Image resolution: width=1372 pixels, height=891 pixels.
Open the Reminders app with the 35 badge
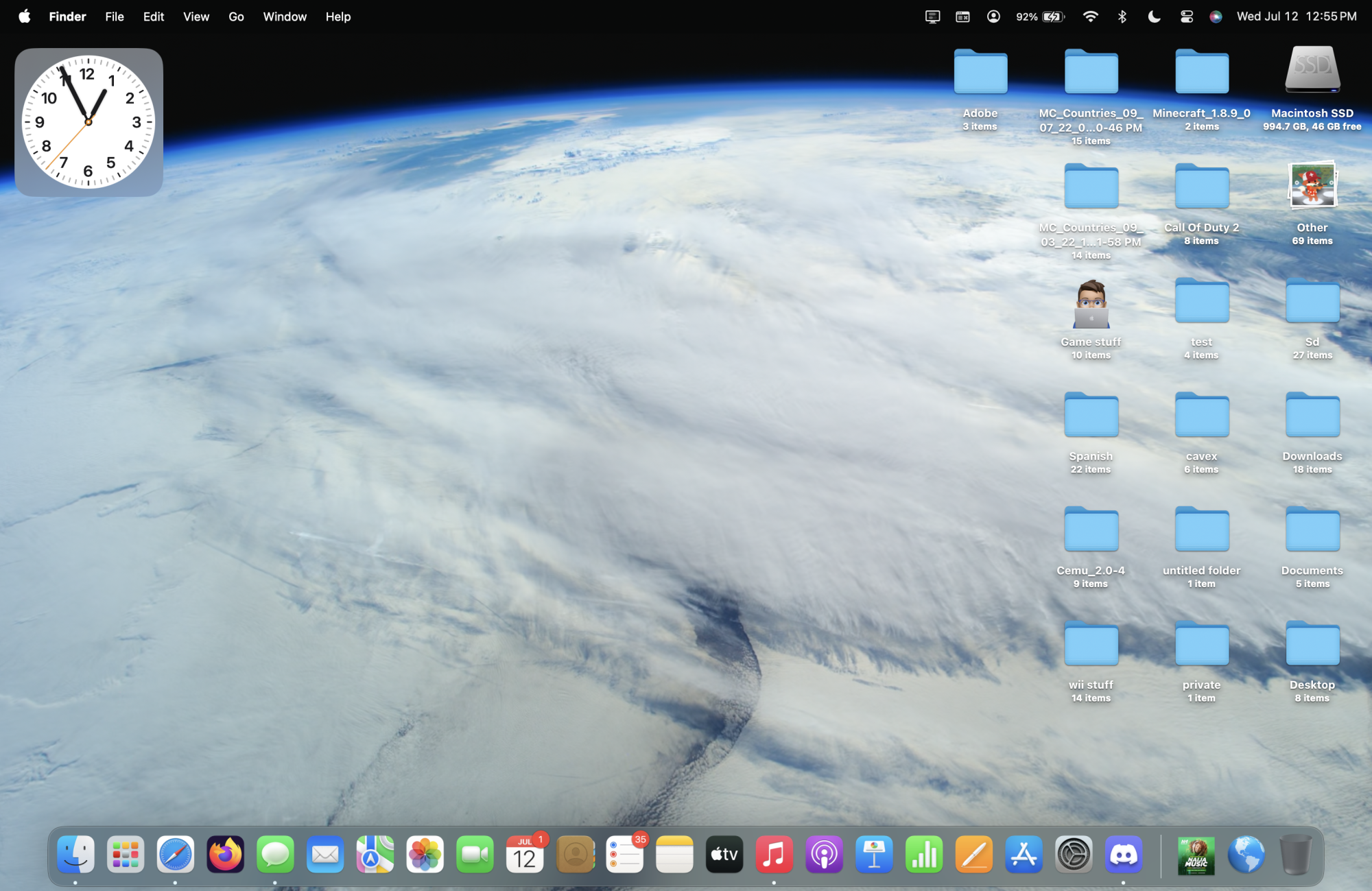[625, 855]
